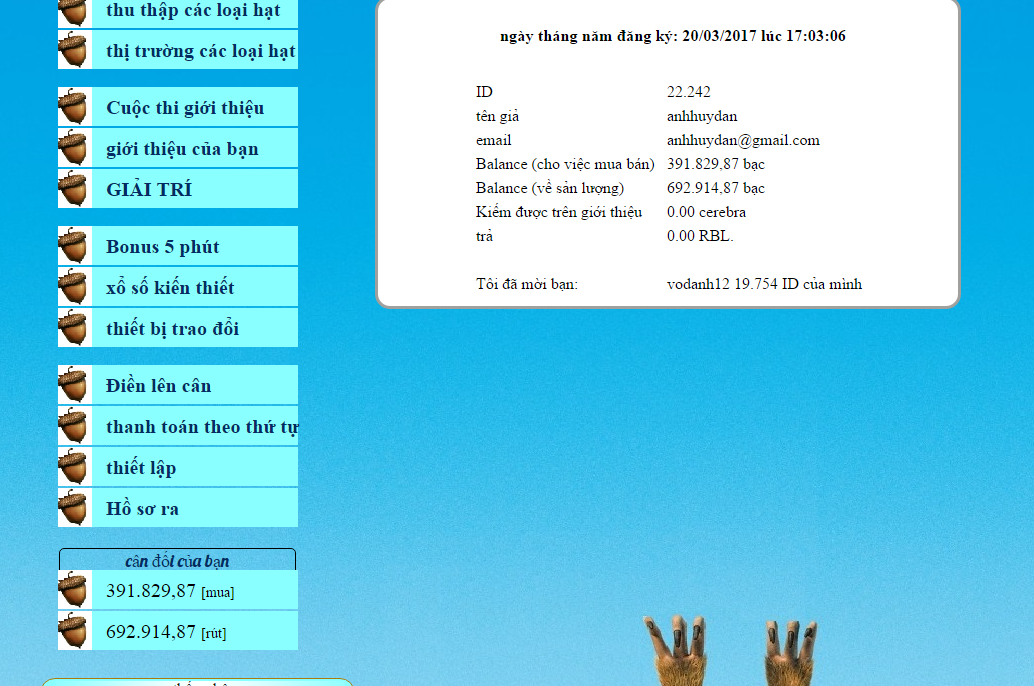Screen dimensions: 1034x686
Task: Click the username value 'anhhuydan'
Action: click(702, 116)
